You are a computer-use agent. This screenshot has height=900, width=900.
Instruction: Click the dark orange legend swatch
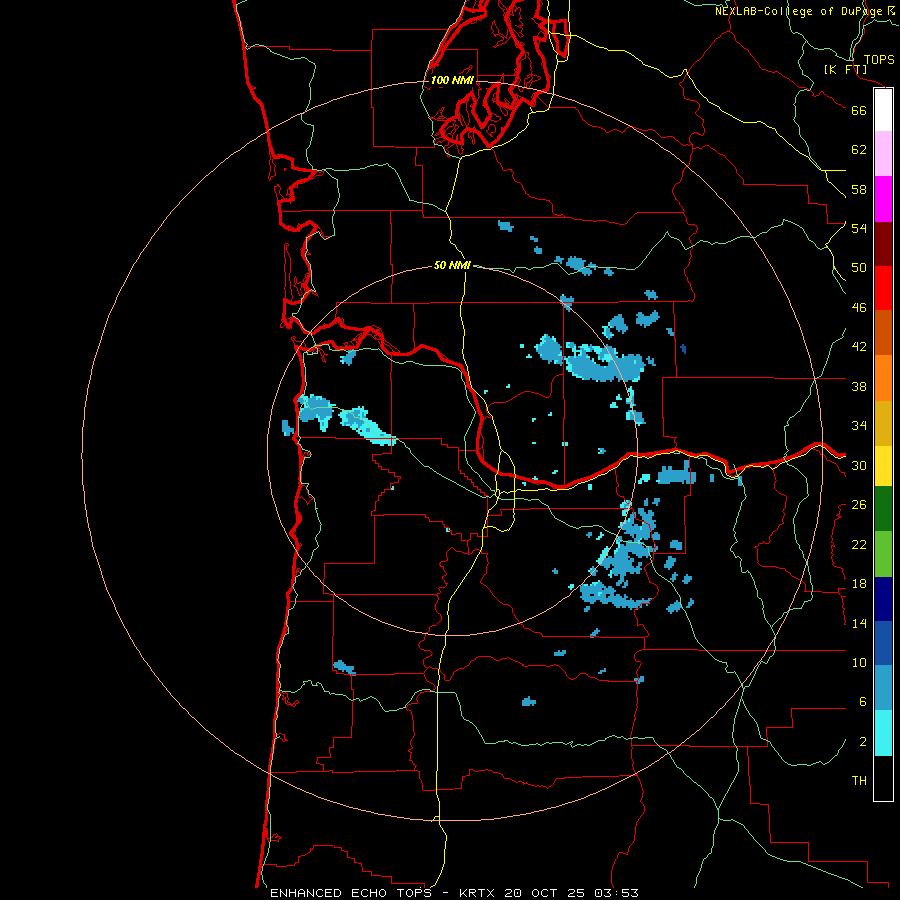tap(883, 333)
